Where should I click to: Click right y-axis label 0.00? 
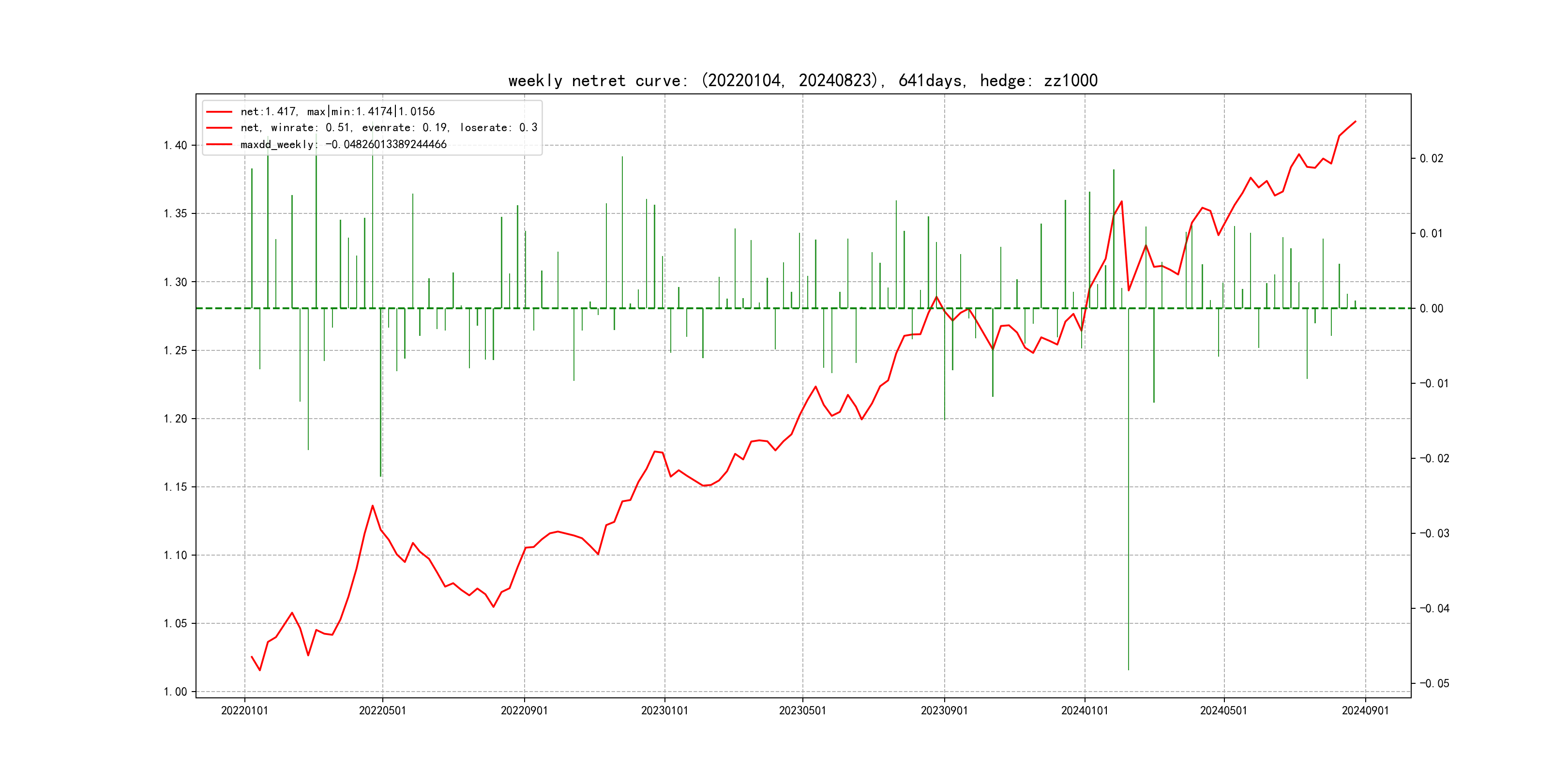1431,309
